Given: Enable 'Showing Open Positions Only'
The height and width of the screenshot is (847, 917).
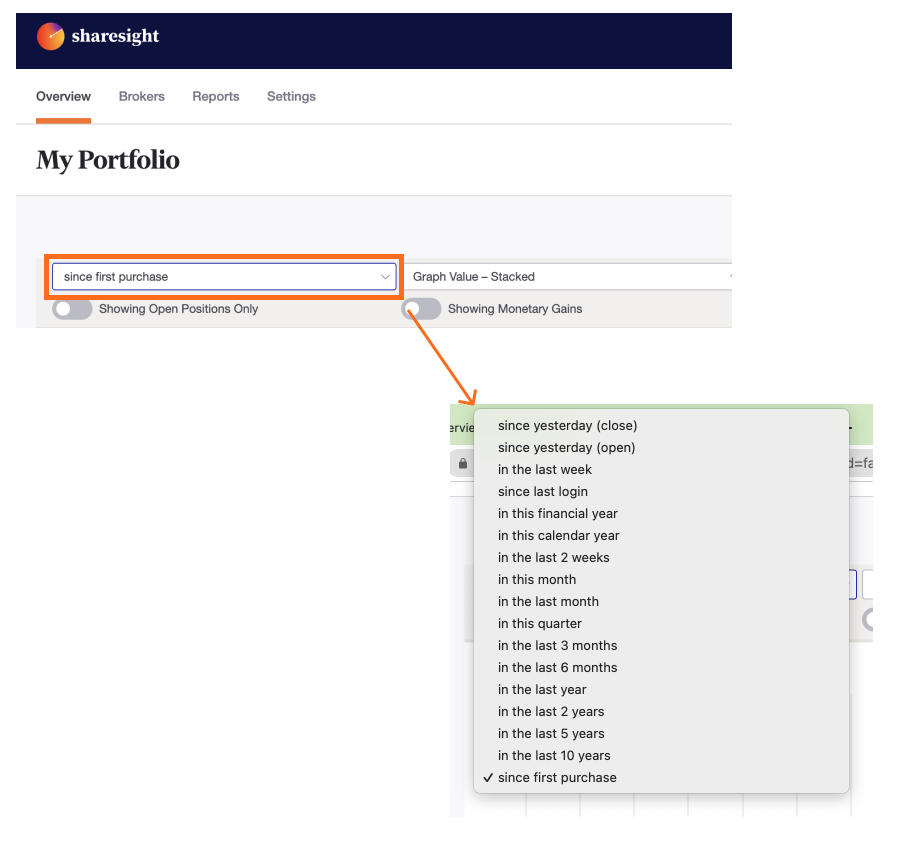Looking at the screenshot, I should pyautogui.click(x=71, y=309).
